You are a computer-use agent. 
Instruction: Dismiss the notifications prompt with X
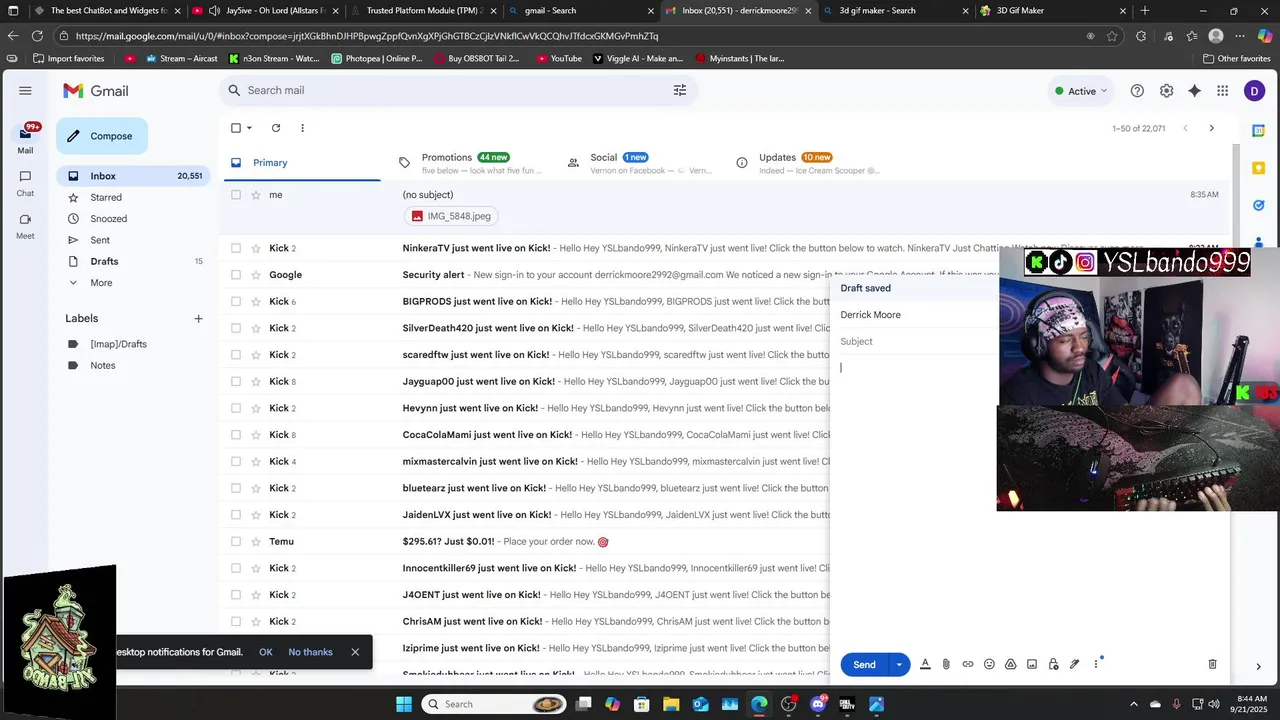(x=355, y=652)
